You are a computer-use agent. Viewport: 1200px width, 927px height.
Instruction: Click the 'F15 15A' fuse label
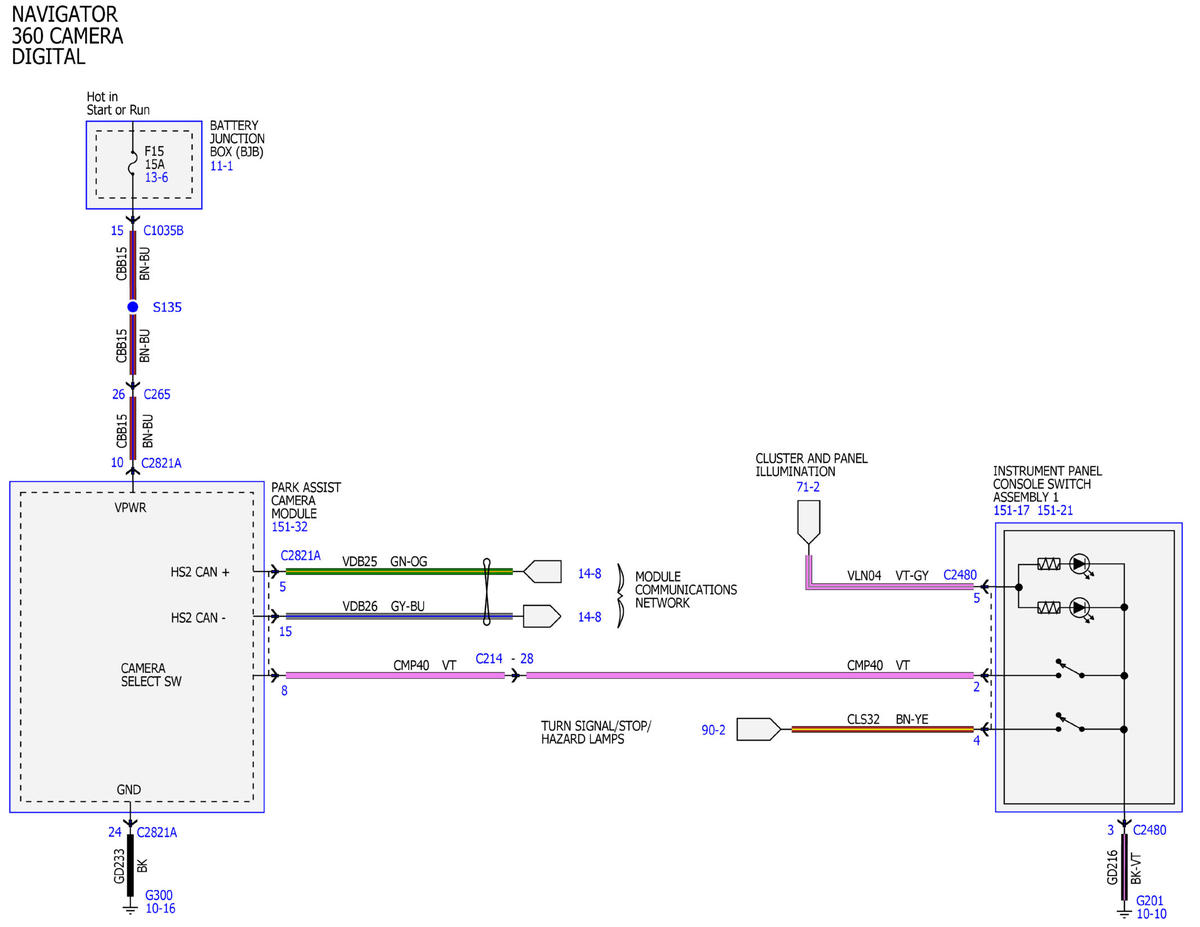pyautogui.click(x=155, y=158)
